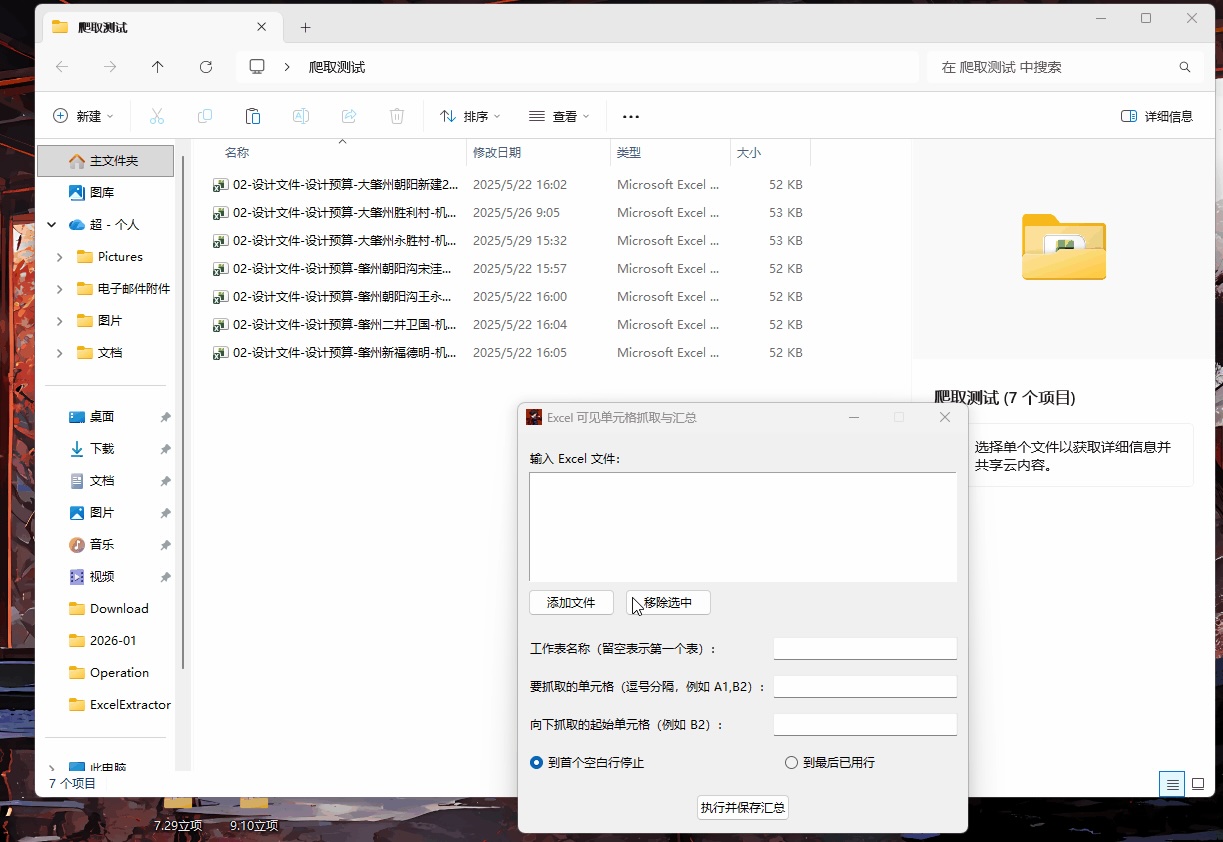Open a new Explorer tab with plus button

point(306,27)
